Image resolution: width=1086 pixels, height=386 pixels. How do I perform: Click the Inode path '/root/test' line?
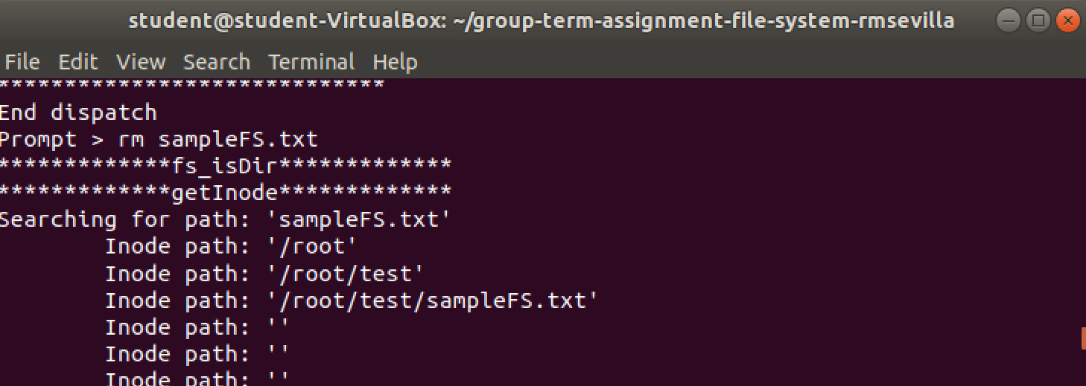pos(264,273)
